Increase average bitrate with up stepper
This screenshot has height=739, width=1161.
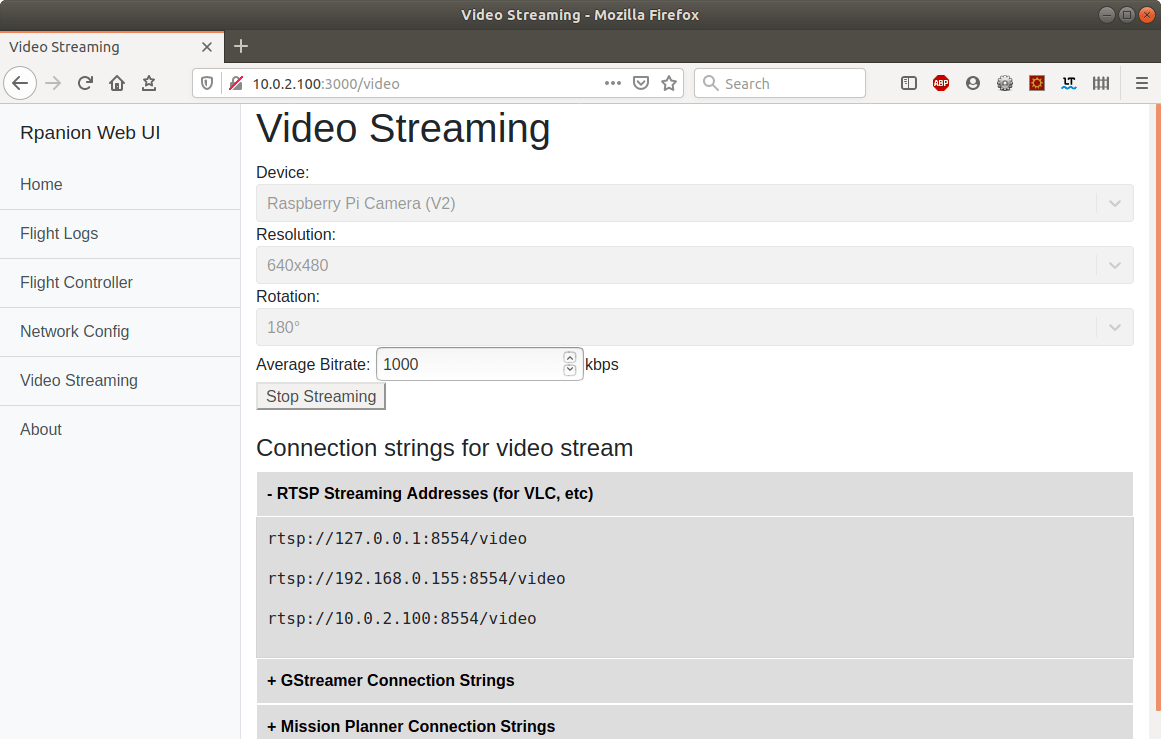(x=569, y=358)
